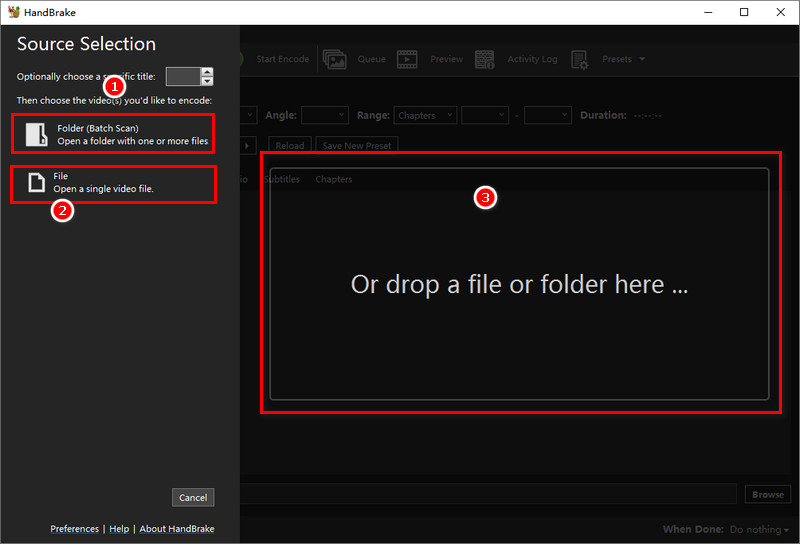
Task: Open the When Done Do nothing dropdown
Action: pos(759,529)
